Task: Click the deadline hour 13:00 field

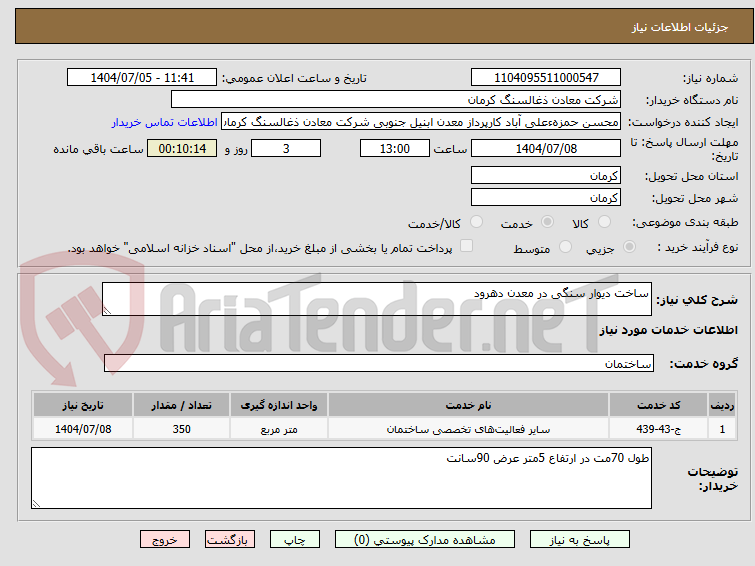Action: tap(395, 148)
